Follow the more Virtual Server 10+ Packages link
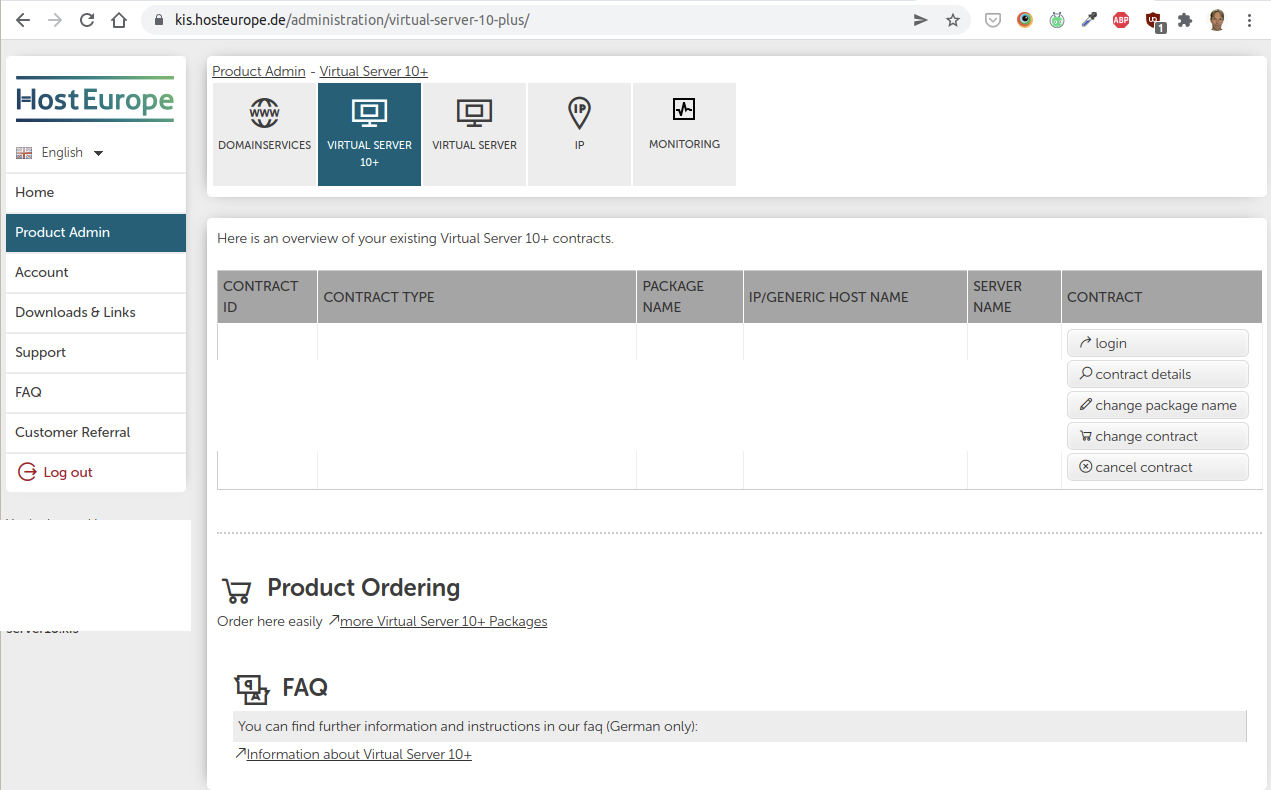The height and width of the screenshot is (790, 1271). click(443, 621)
